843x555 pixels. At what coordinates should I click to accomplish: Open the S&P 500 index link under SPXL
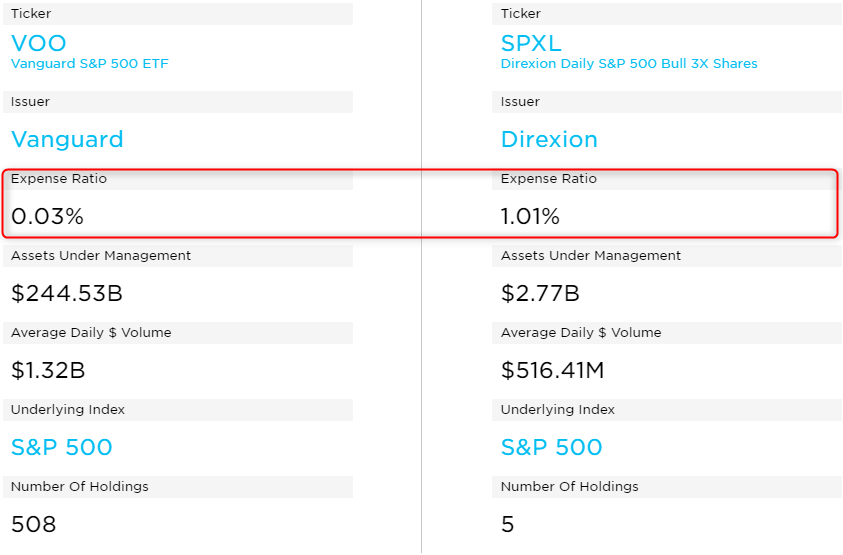click(x=552, y=447)
